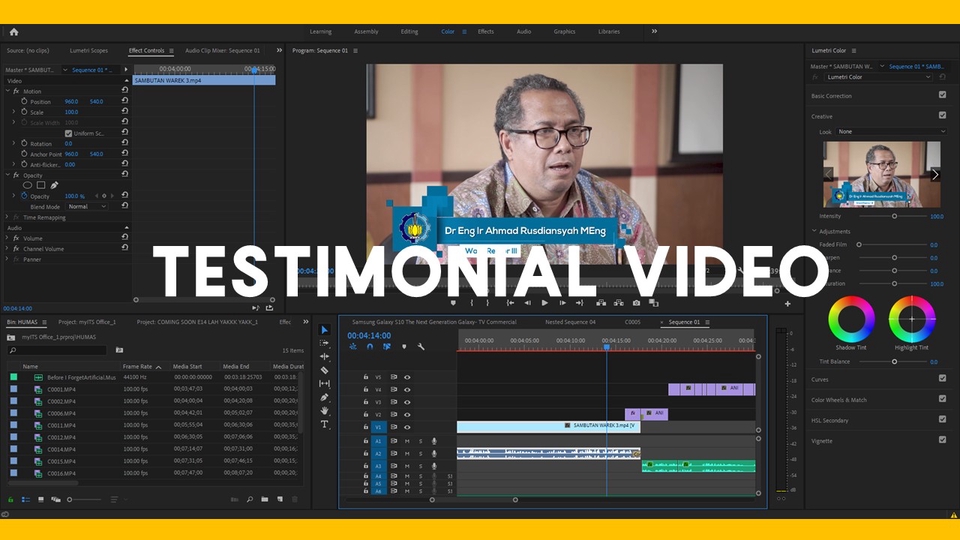Open the Blend Mode dropdown
Screen dimensions: 960x540
click(87, 207)
